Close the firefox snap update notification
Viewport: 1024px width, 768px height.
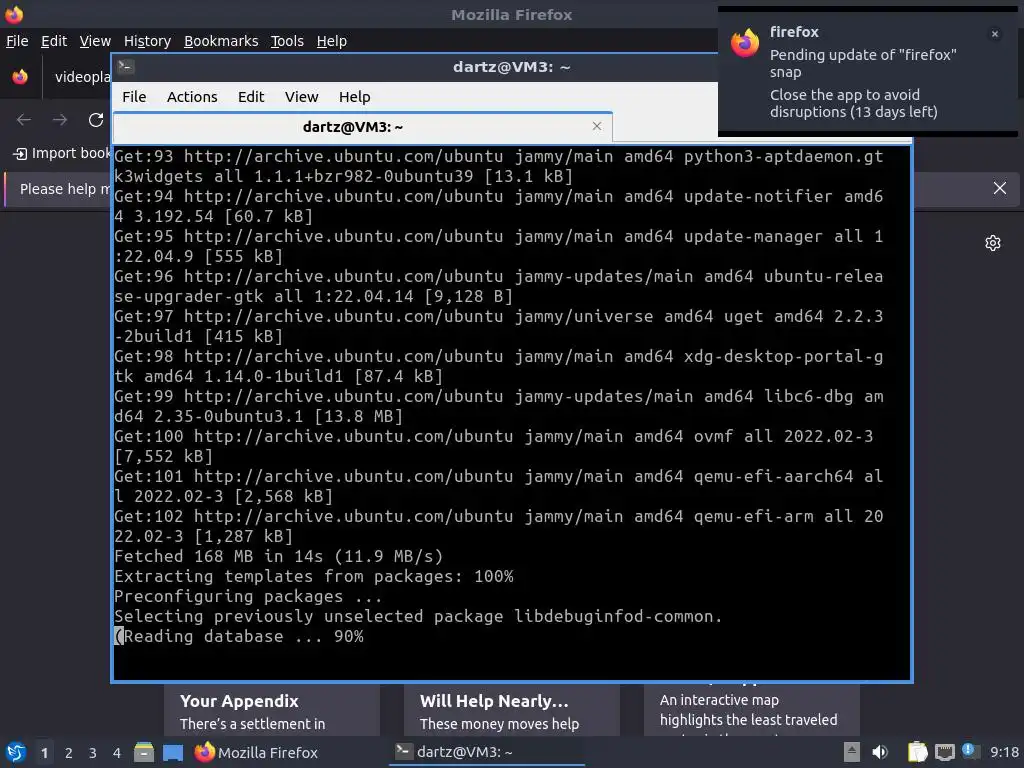pos(995,34)
